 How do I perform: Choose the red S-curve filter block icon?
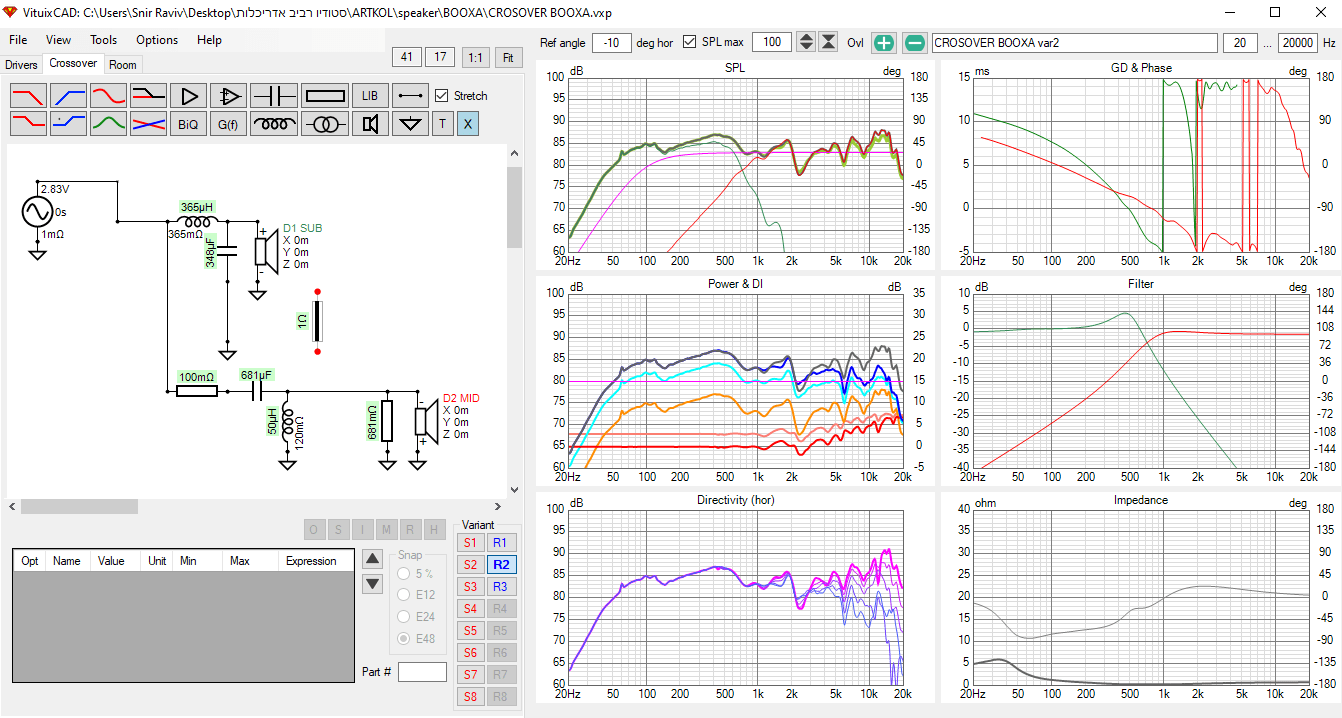pos(108,96)
